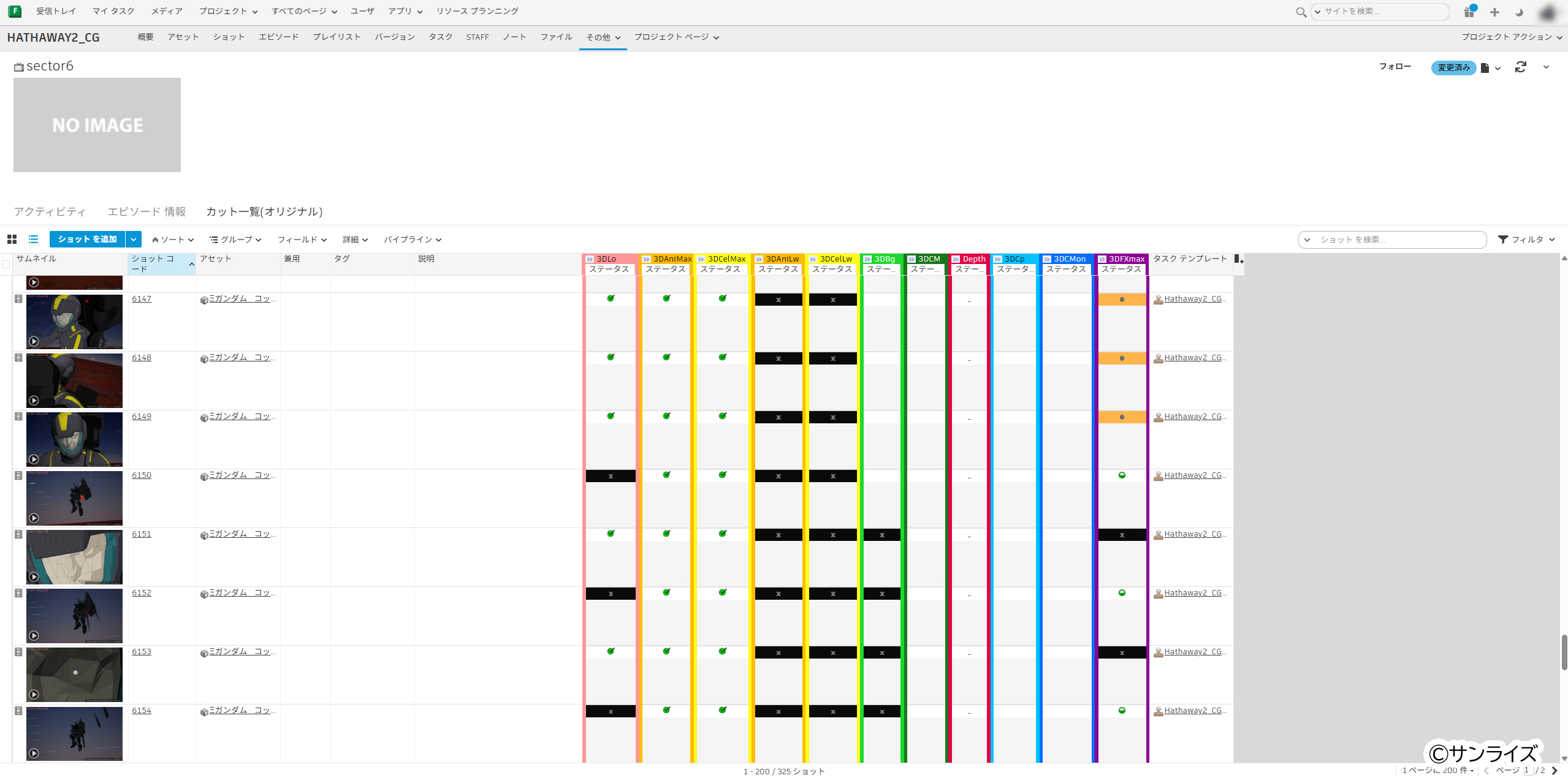This screenshot has width=1568, height=778.
Task: Play the shot 6150 thumbnail video
Action: click(34, 518)
